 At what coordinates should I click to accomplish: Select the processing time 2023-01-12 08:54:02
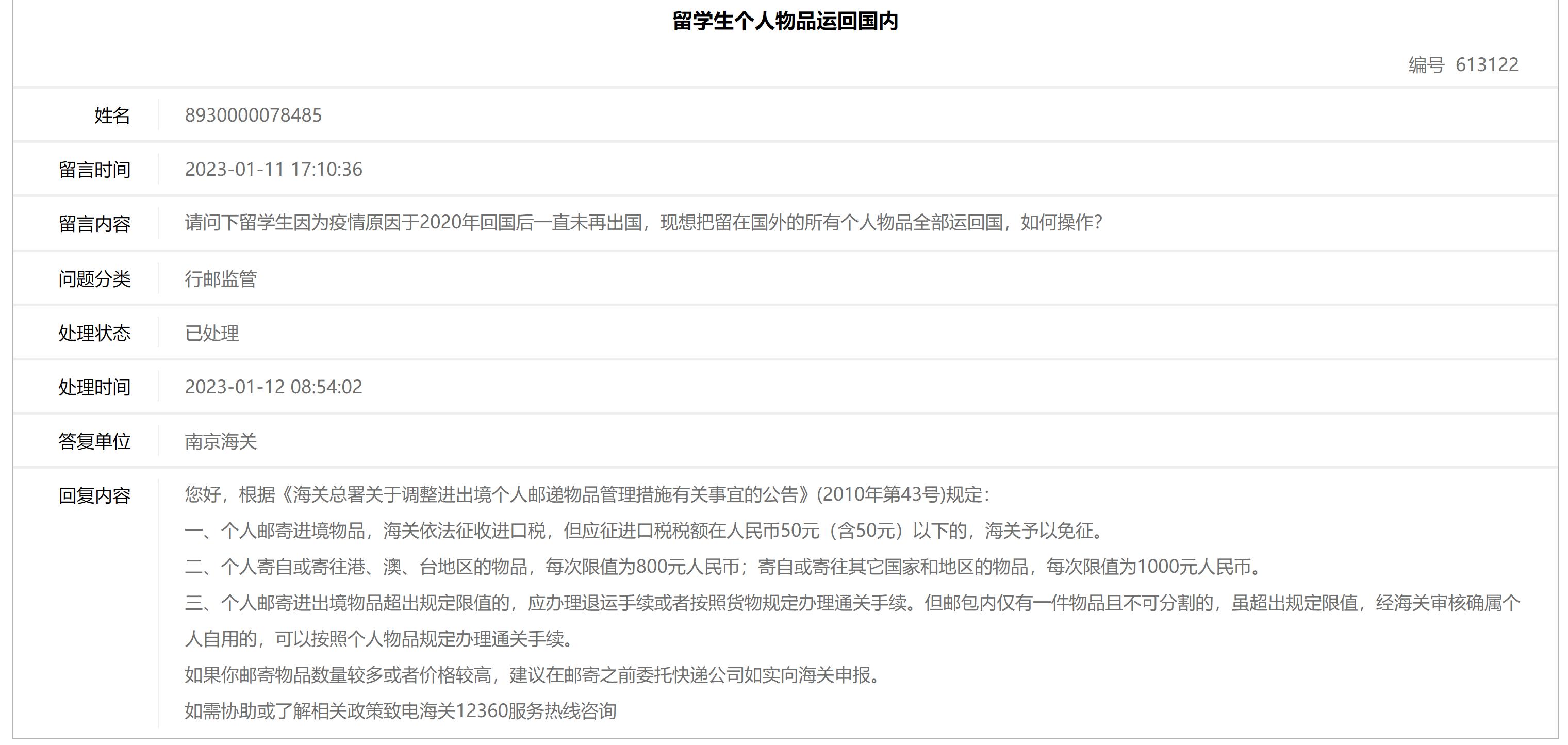coord(274,388)
